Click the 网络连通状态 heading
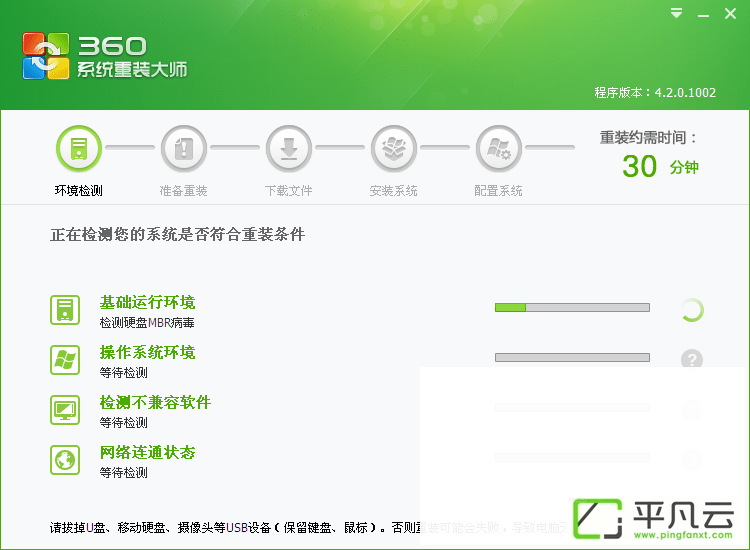Screen dimensions: 750x550 (x=147, y=452)
